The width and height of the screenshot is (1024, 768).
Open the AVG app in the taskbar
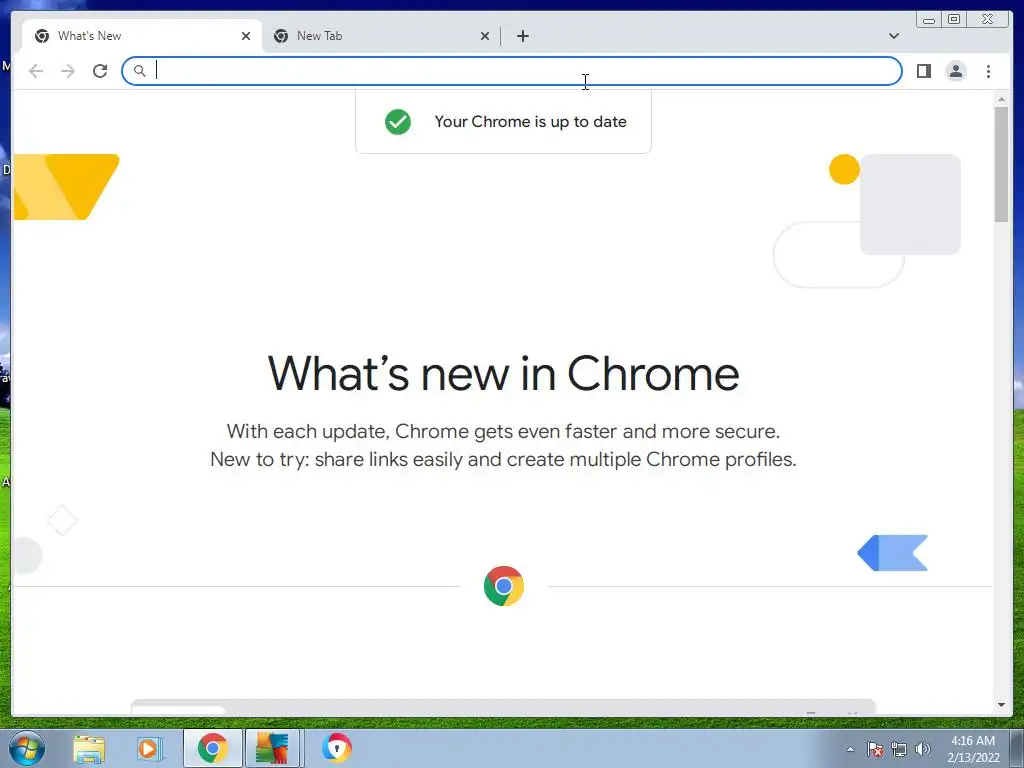point(272,748)
